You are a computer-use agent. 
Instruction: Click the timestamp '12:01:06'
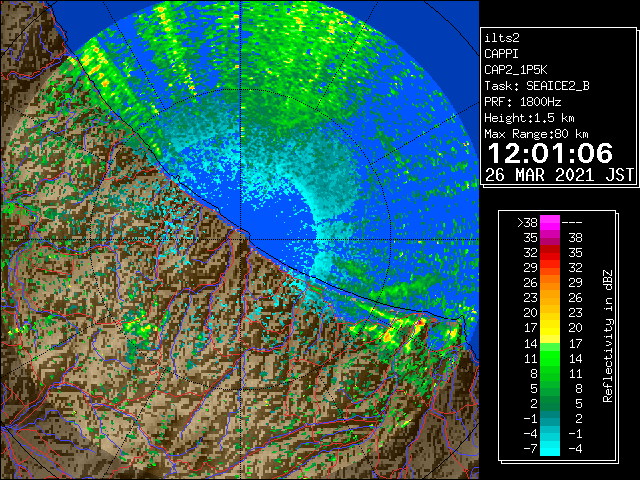[x=550, y=153]
